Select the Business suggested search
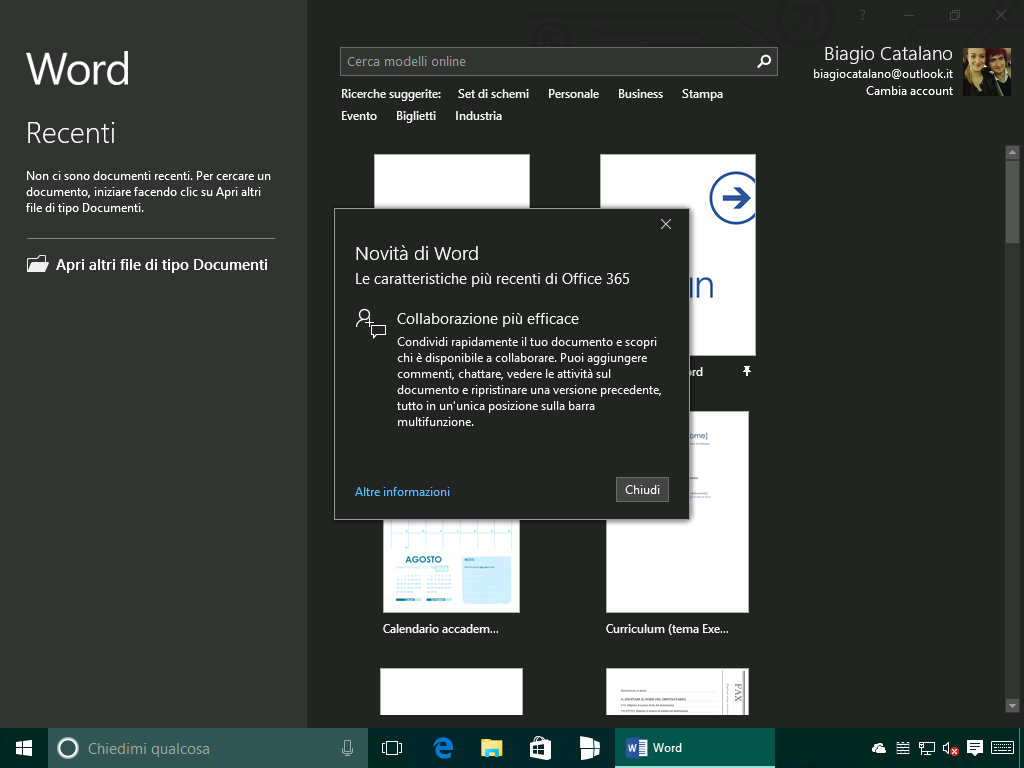 640,94
